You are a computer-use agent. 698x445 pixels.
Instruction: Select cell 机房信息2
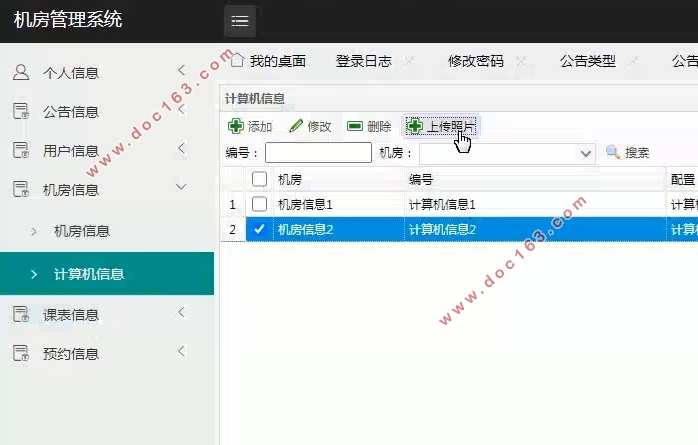(339, 229)
